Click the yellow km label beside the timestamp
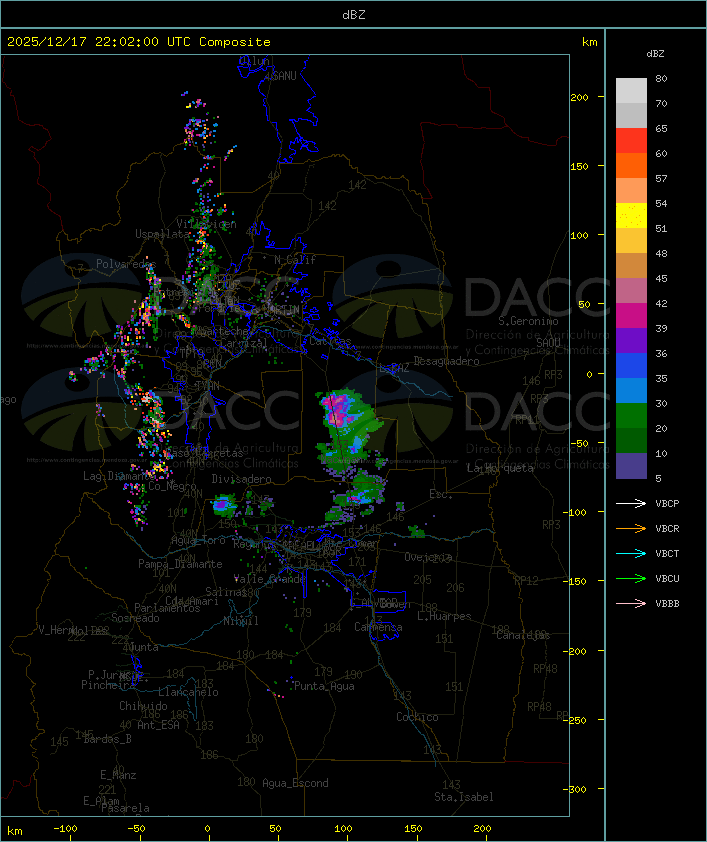Viewport: 707px width, 842px height. (x=589, y=42)
